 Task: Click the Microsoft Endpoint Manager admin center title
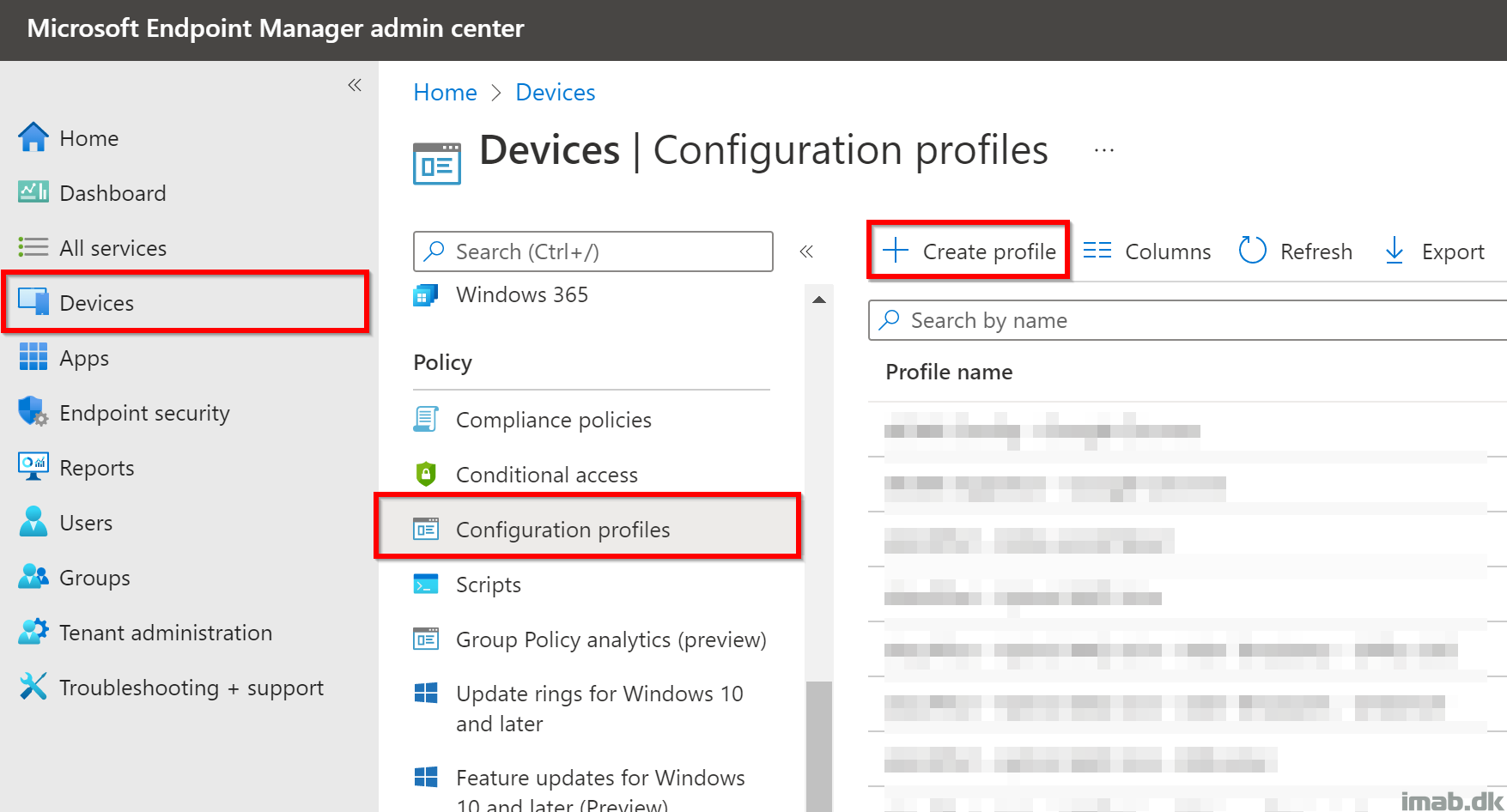point(276,28)
